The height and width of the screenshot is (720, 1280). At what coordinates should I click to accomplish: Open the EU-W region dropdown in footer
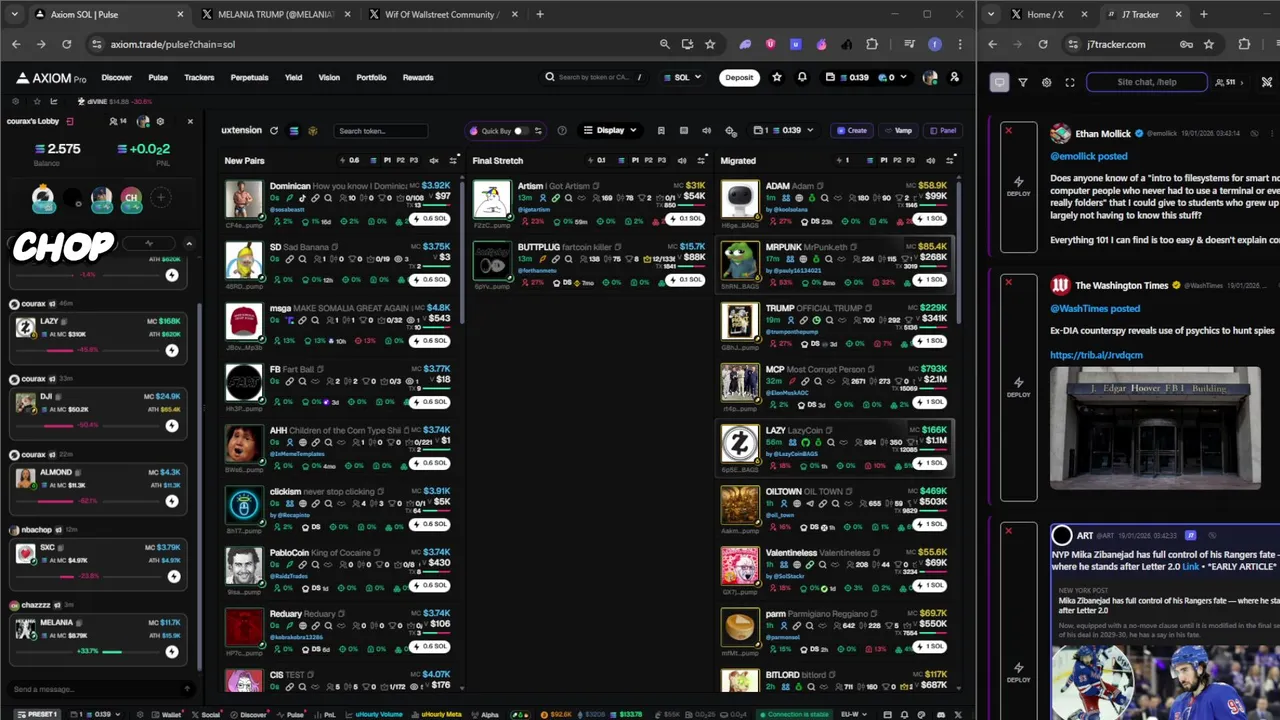[x=855, y=714]
